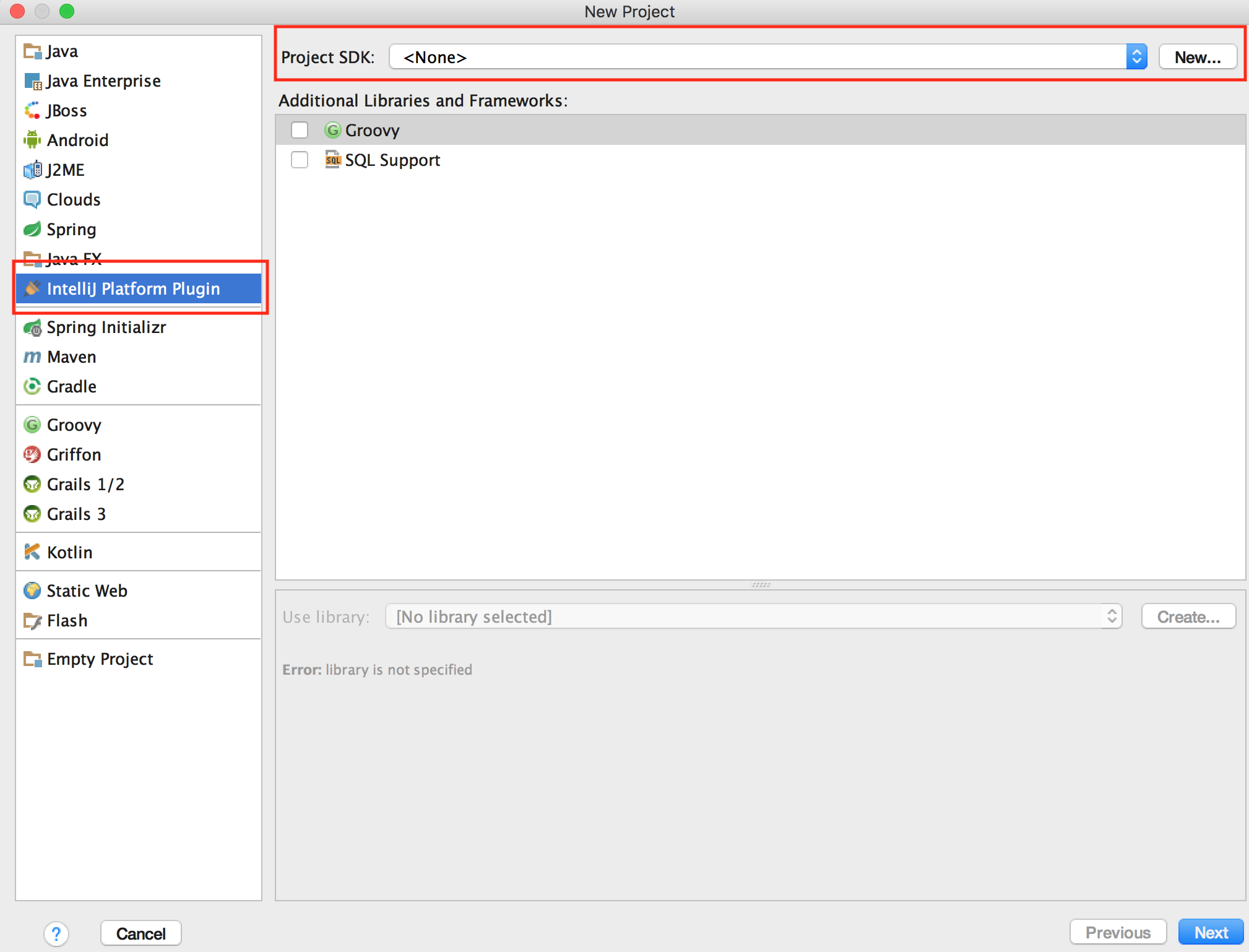Pick the Grails 3 icon
Image resolution: width=1249 pixels, height=952 pixels.
click(32, 514)
